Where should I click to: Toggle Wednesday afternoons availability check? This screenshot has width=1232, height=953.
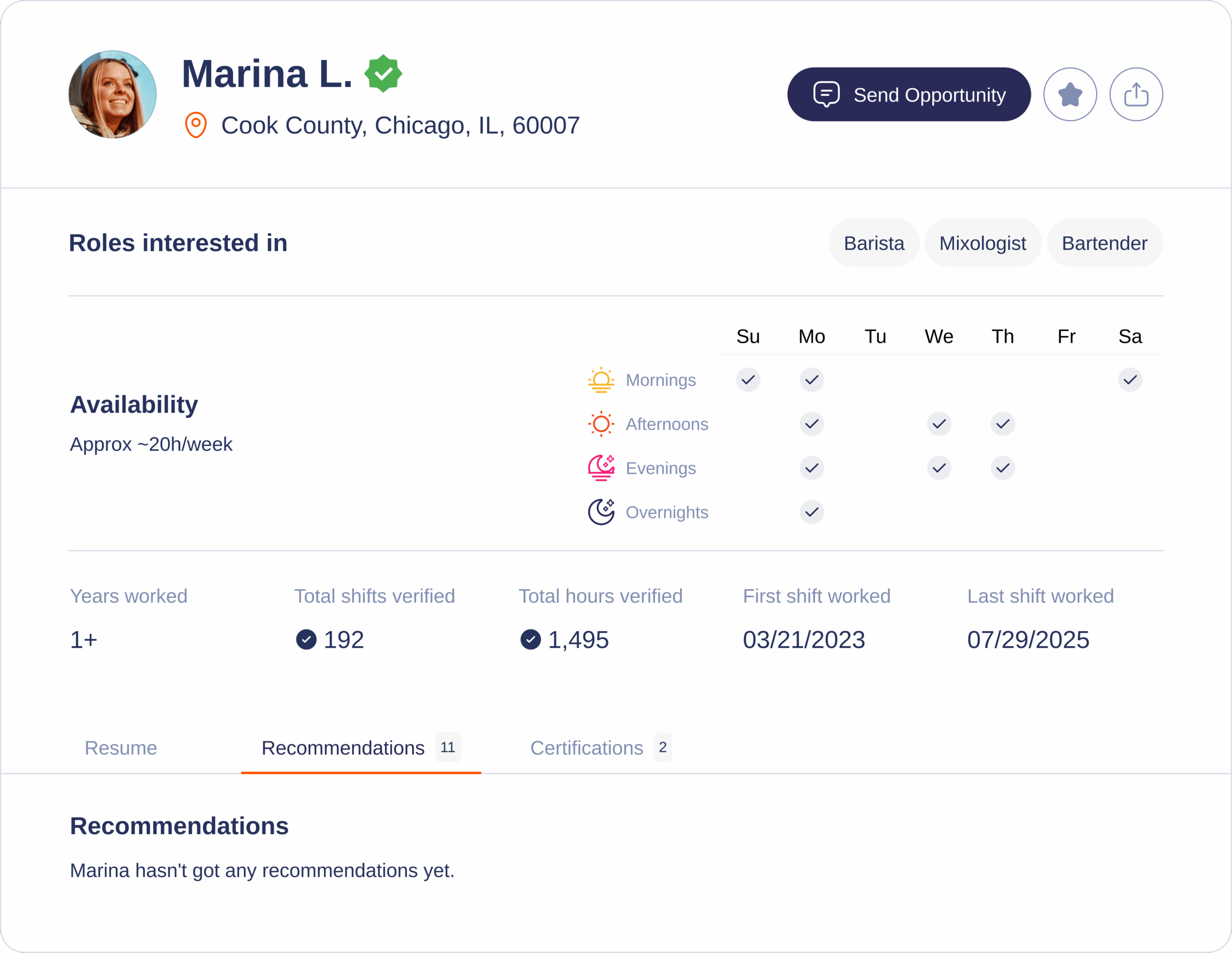[x=938, y=424]
